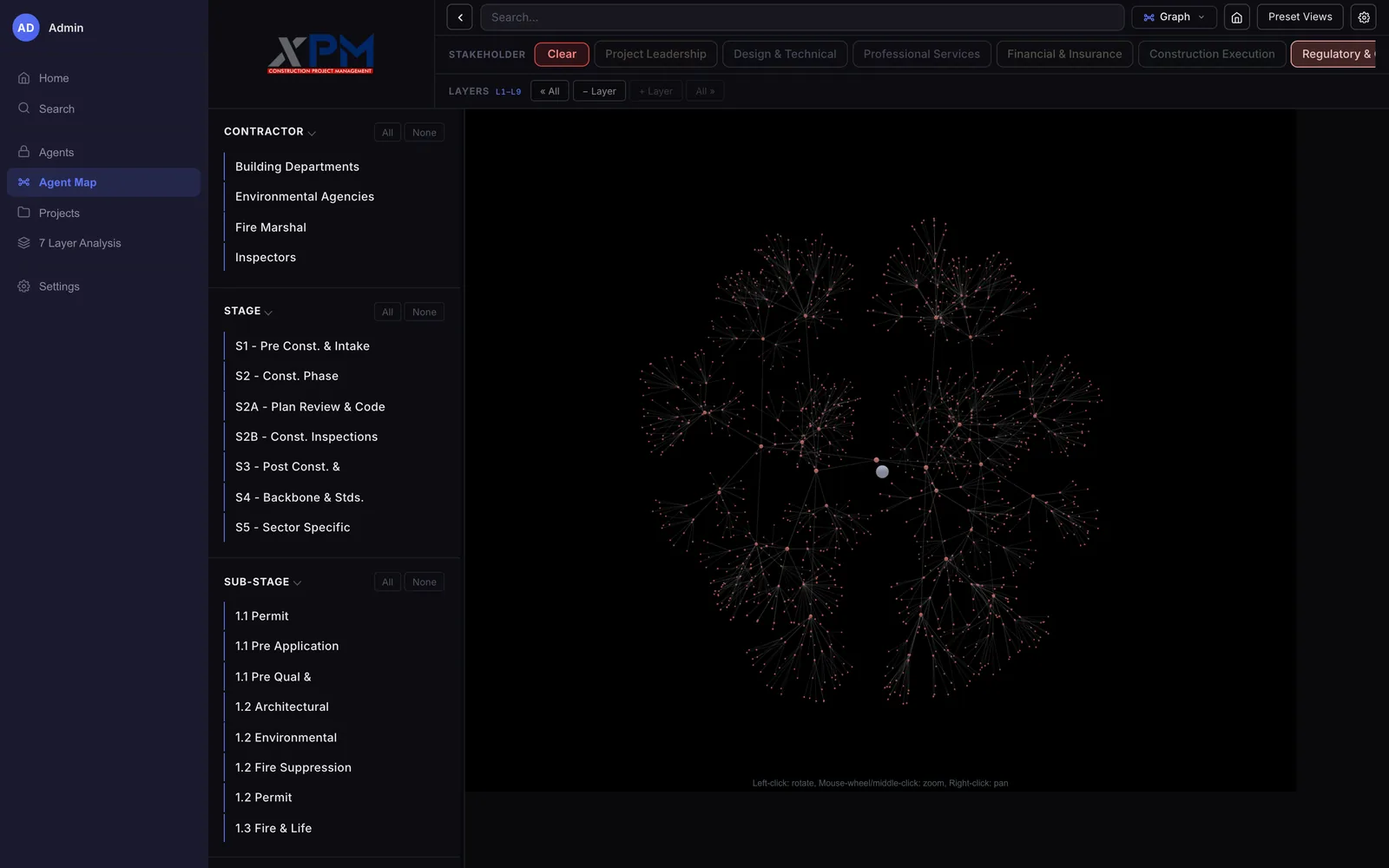
Task: Click the Search magnifier in sidebar
Action: [24, 108]
